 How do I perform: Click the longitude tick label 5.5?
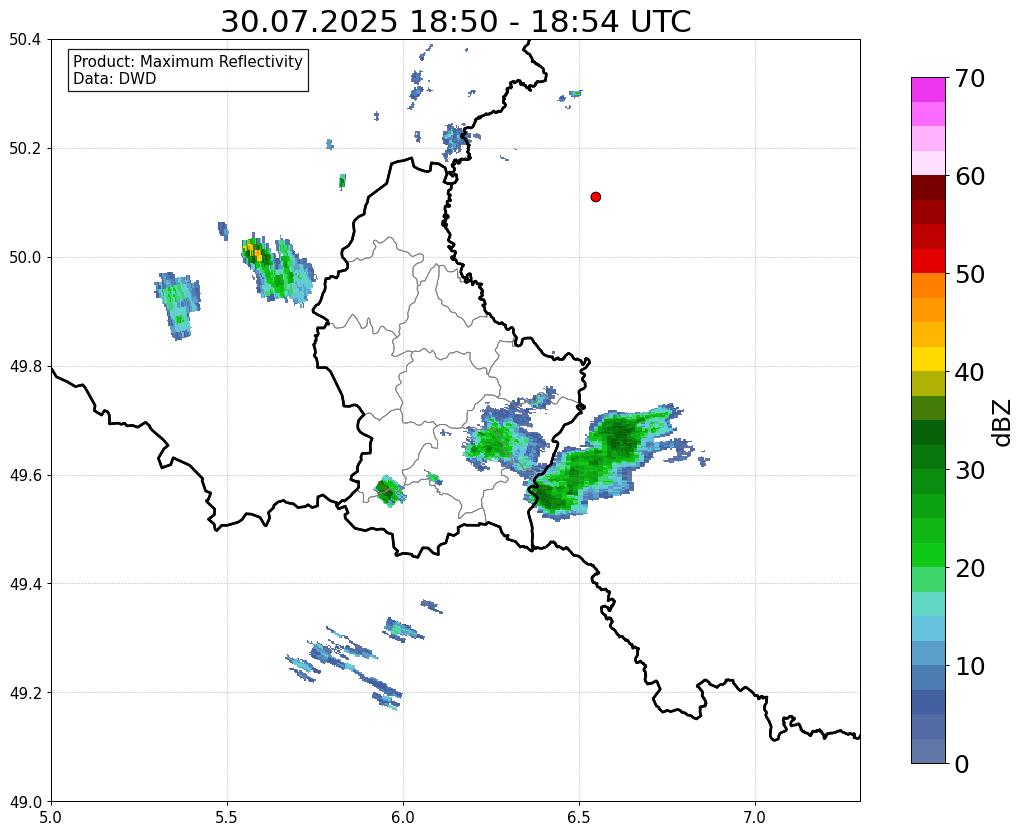click(x=227, y=817)
